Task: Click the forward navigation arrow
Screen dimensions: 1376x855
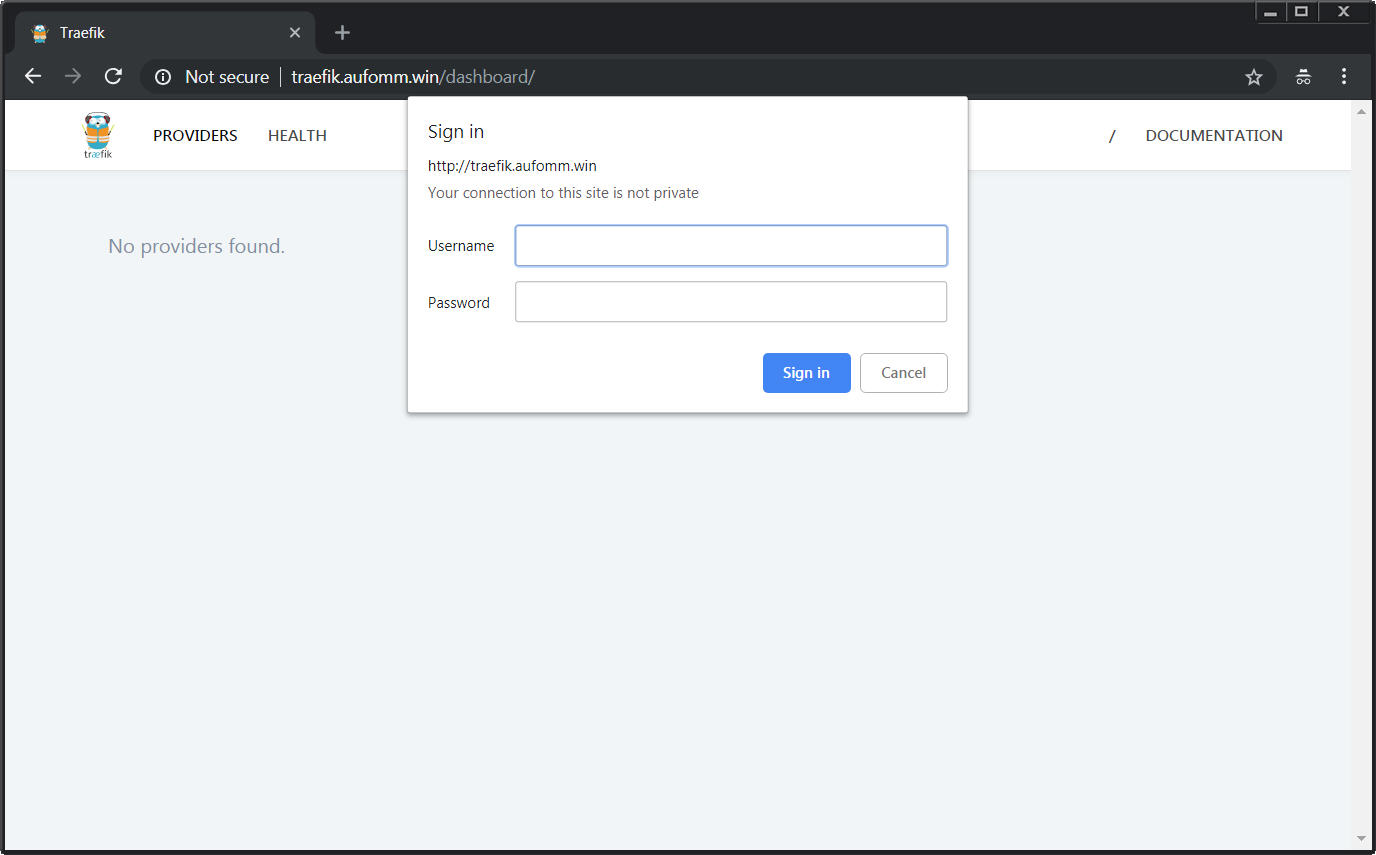Action: pyautogui.click(x=73, y=76)
